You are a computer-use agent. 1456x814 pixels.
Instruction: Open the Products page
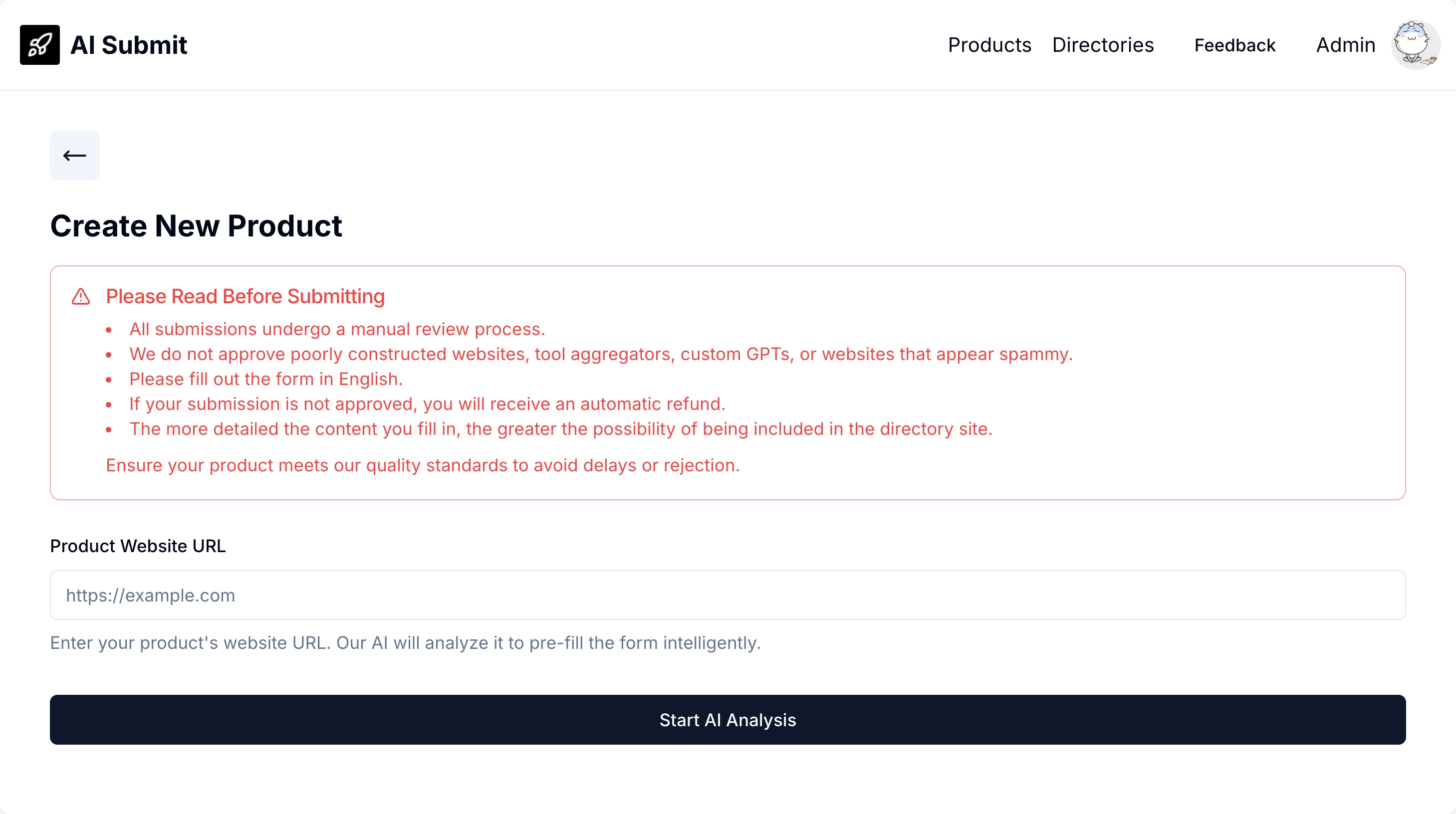click(x=989, y=44)
